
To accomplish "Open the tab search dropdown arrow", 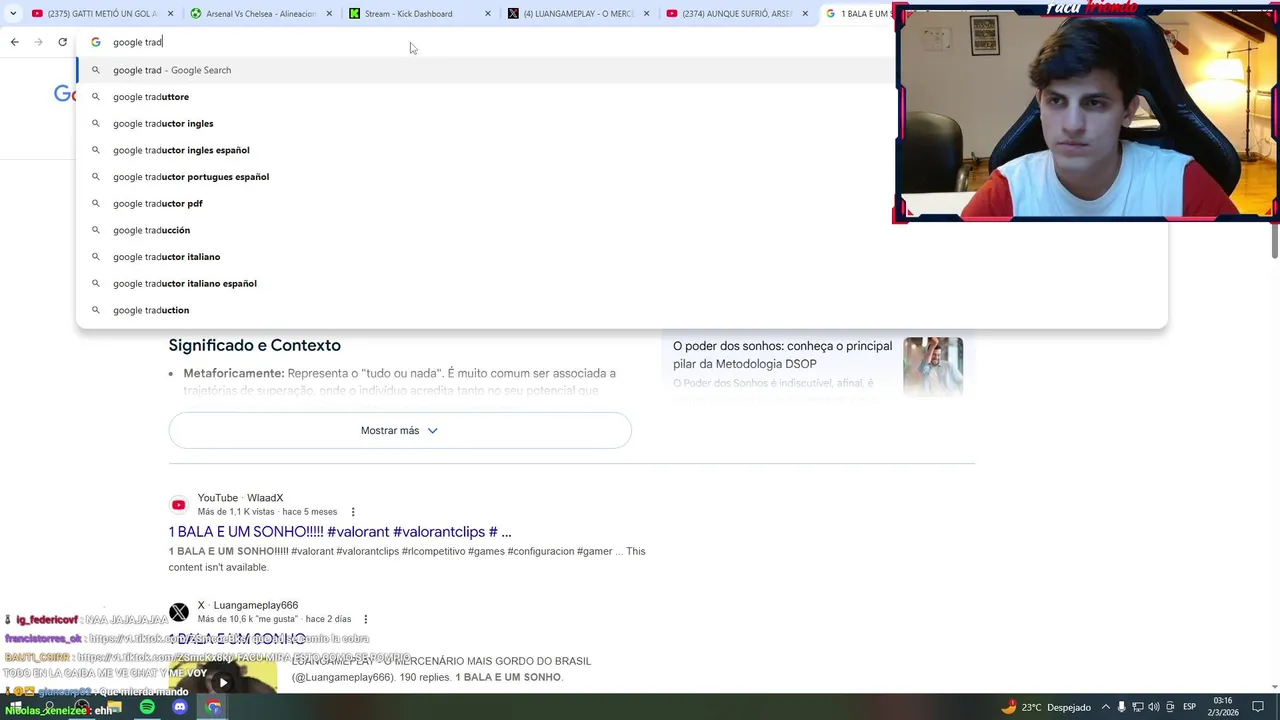I will pos(12,13).
